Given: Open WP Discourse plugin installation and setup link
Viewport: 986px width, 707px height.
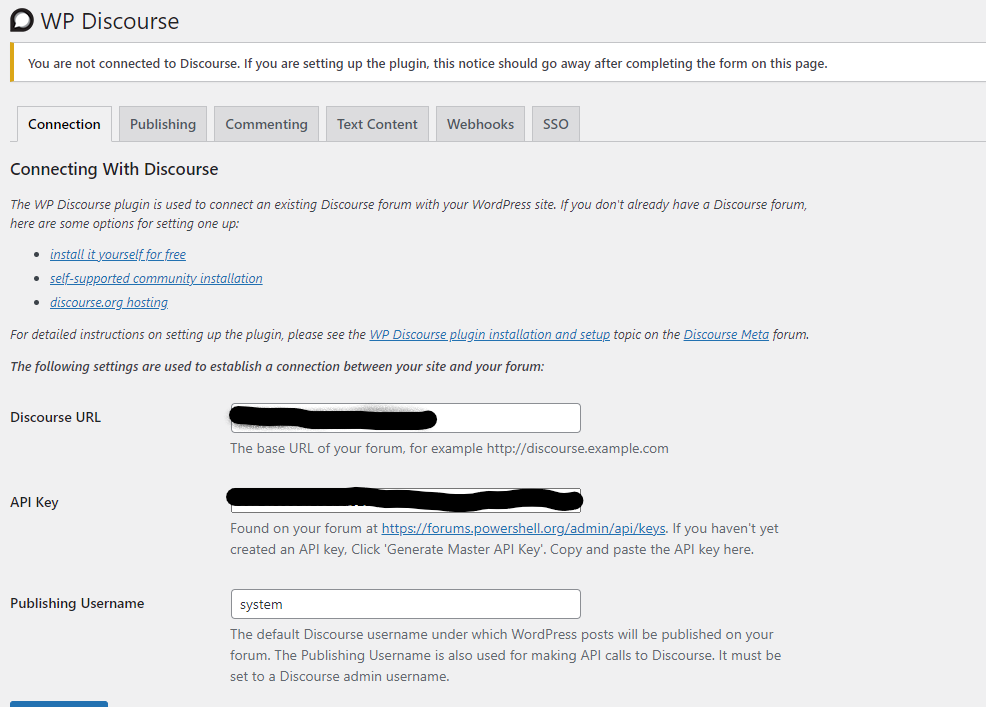Looking at the screenshot, I should 490,334.
